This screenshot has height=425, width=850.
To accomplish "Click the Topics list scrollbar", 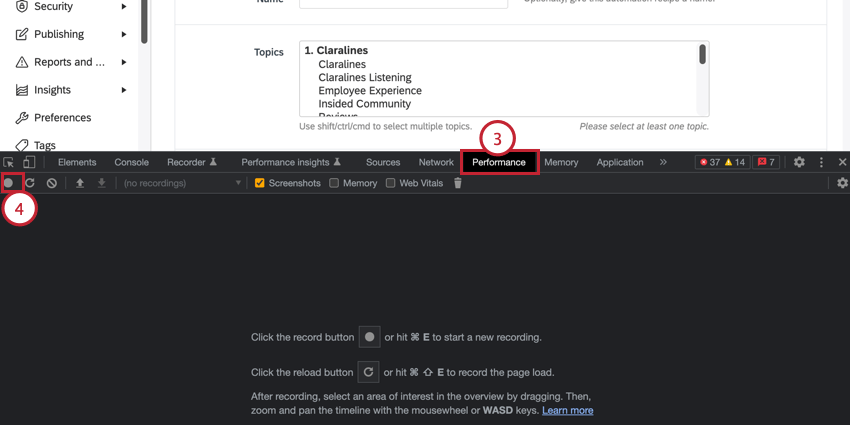I will click(703, 54).
